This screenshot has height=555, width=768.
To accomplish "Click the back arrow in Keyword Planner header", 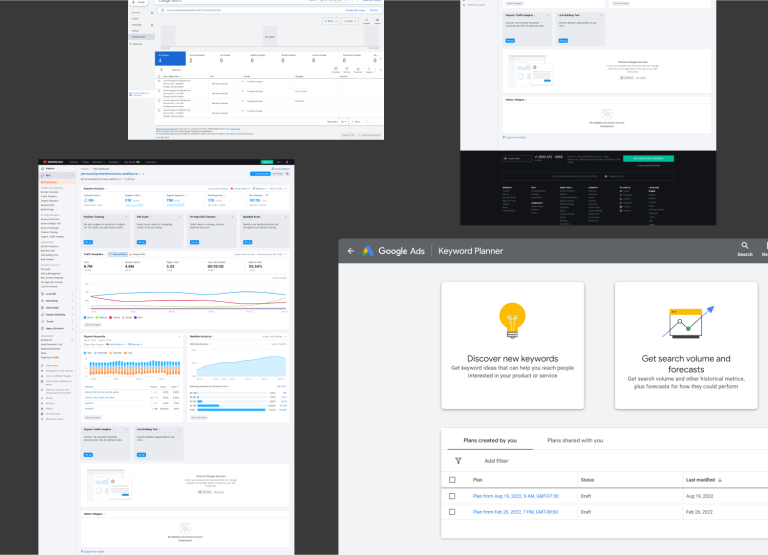I will coord(351,251).
